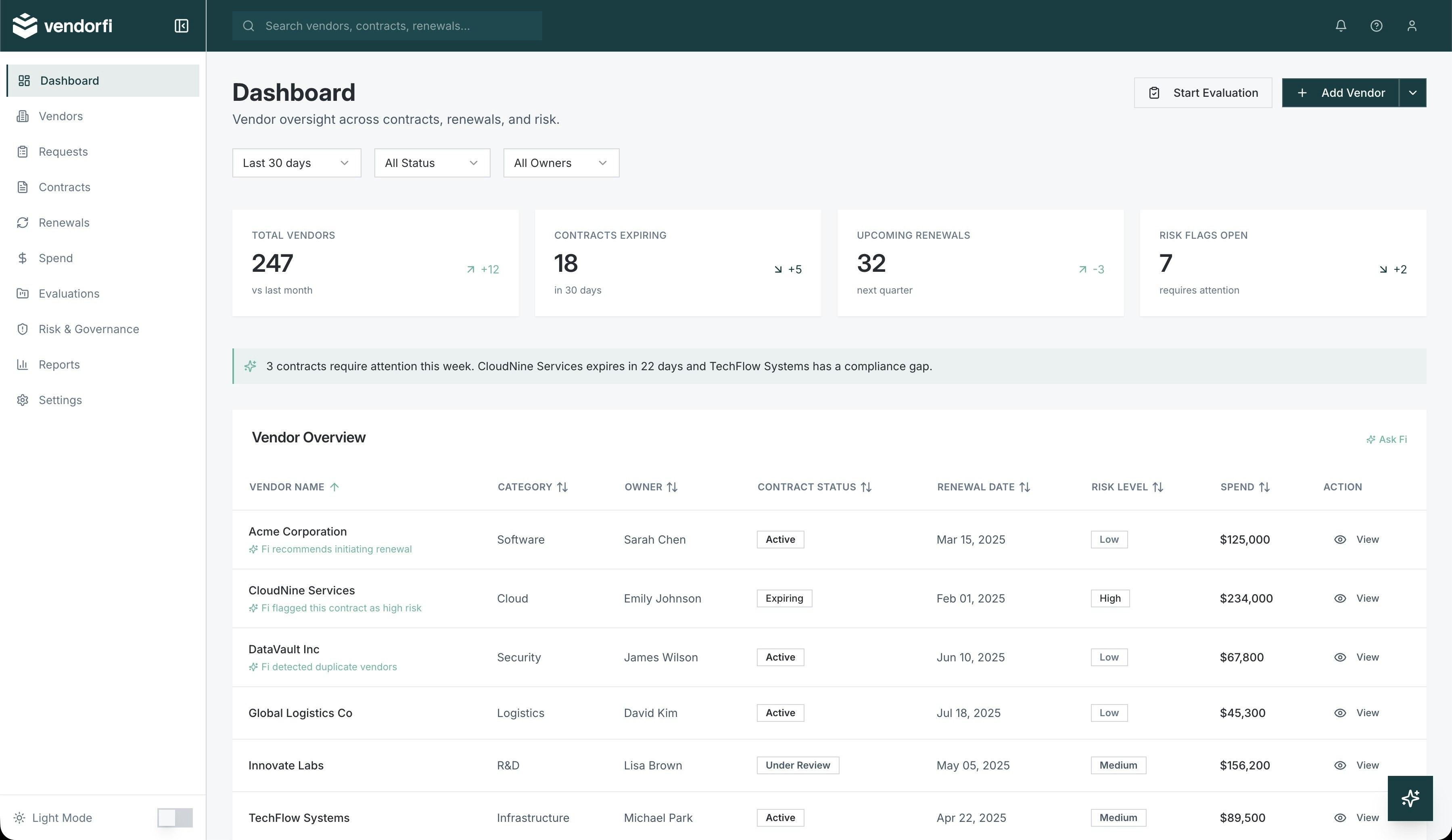
Task: Open the floating Fi assistant sparkle button
Action: (1409, 798)
